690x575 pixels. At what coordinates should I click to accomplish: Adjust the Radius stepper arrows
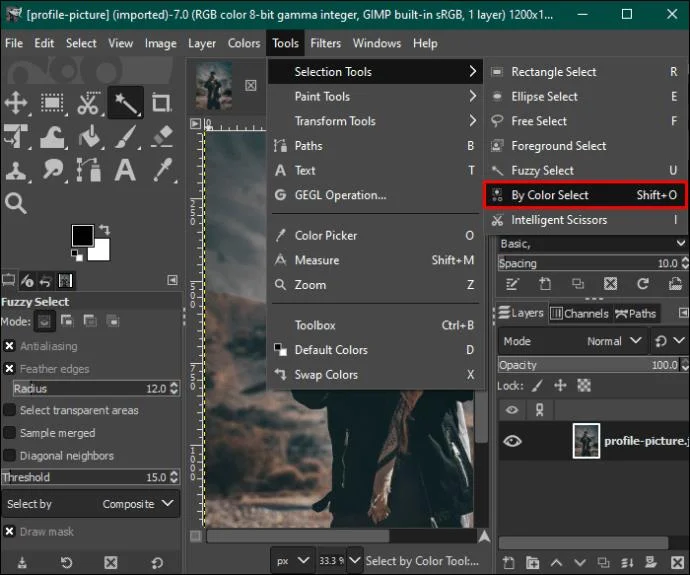click(174, 388)
